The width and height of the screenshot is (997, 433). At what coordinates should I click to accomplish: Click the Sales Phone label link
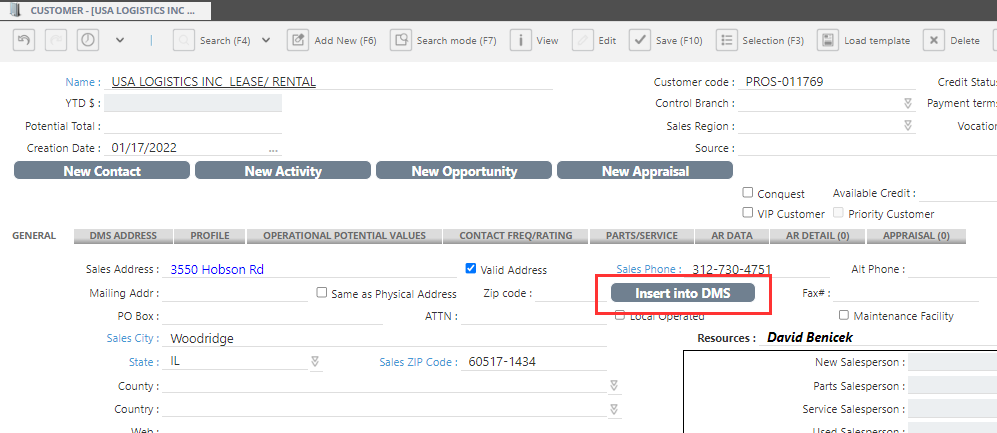649,269
